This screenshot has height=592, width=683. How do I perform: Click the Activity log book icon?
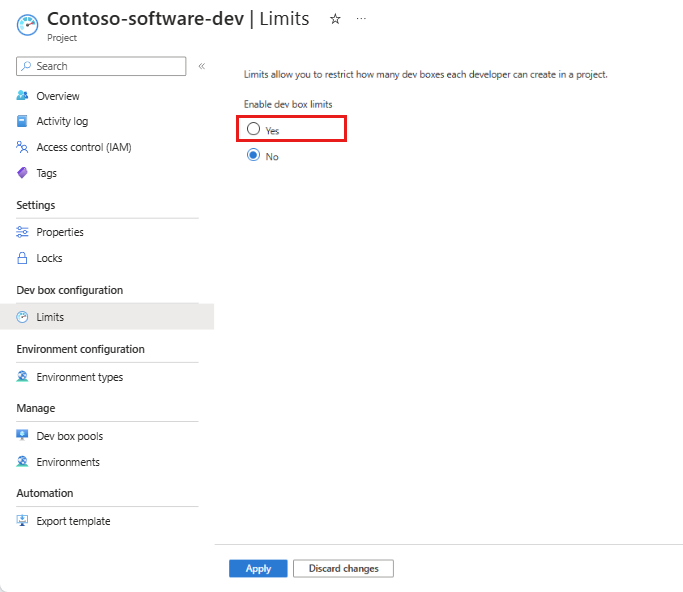coord(22,121)
